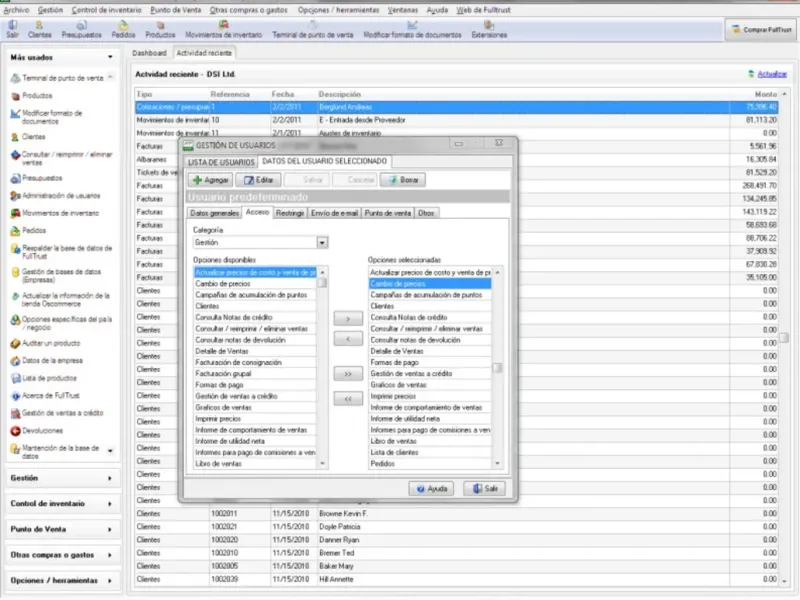This screenshot has width=800, height=600.
Task: Expand Opciones / herramientas sidebar section
Action: coord(62,580)
